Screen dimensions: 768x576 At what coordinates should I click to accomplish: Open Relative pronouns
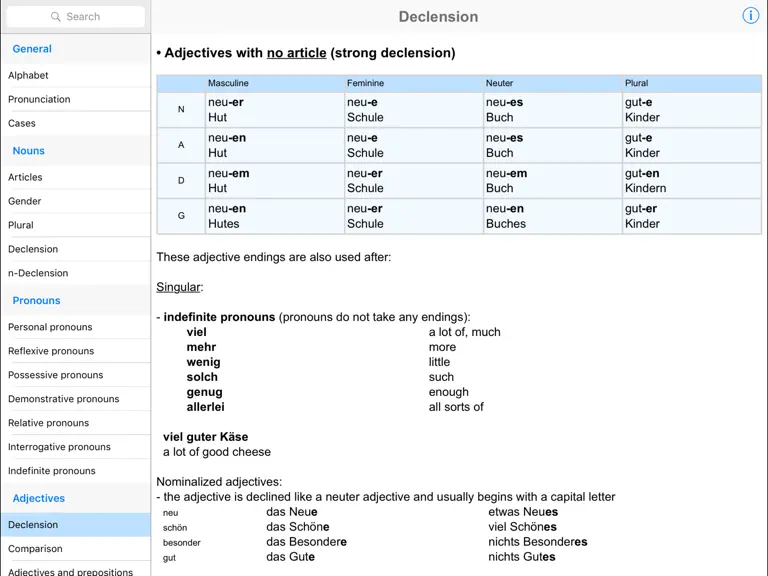(x=75, y=423)
